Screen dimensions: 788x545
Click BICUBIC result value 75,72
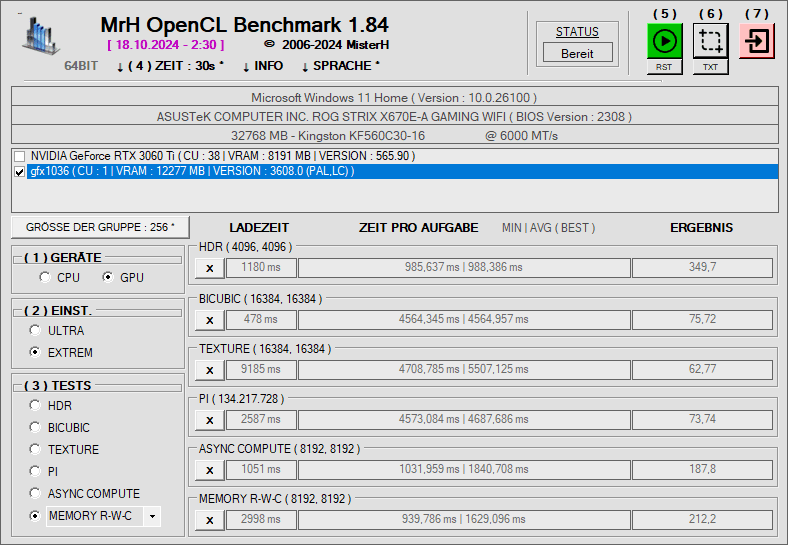click(x=702, y=319)
